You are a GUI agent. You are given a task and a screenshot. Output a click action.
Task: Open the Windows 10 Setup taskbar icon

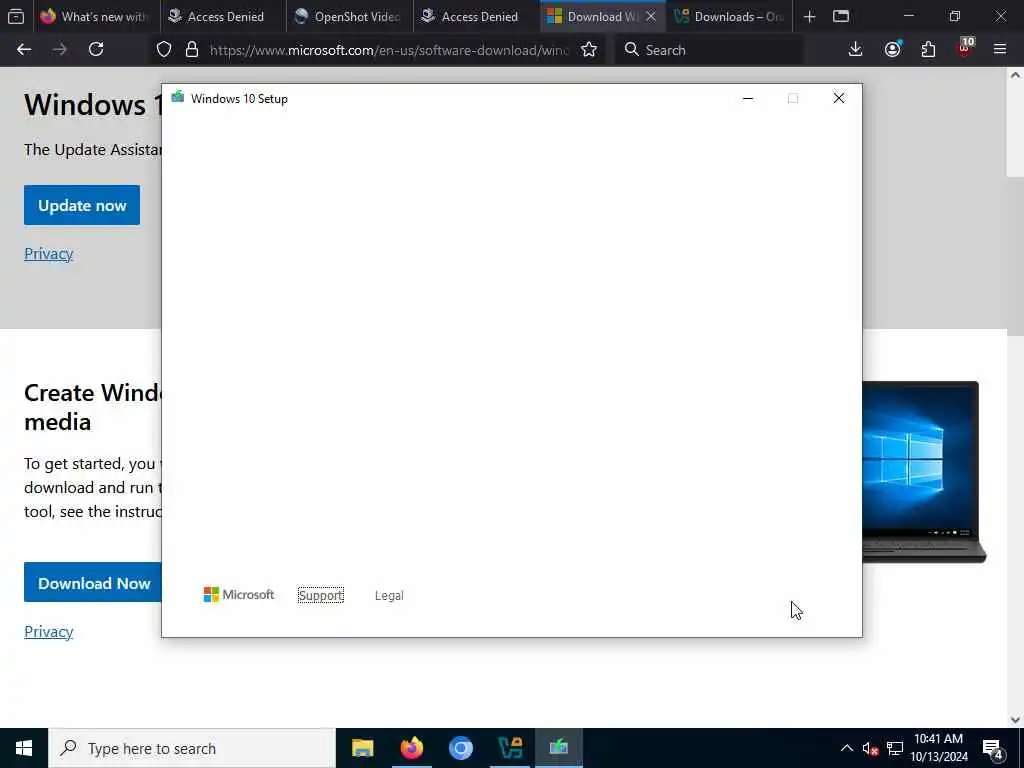point(558,748)
